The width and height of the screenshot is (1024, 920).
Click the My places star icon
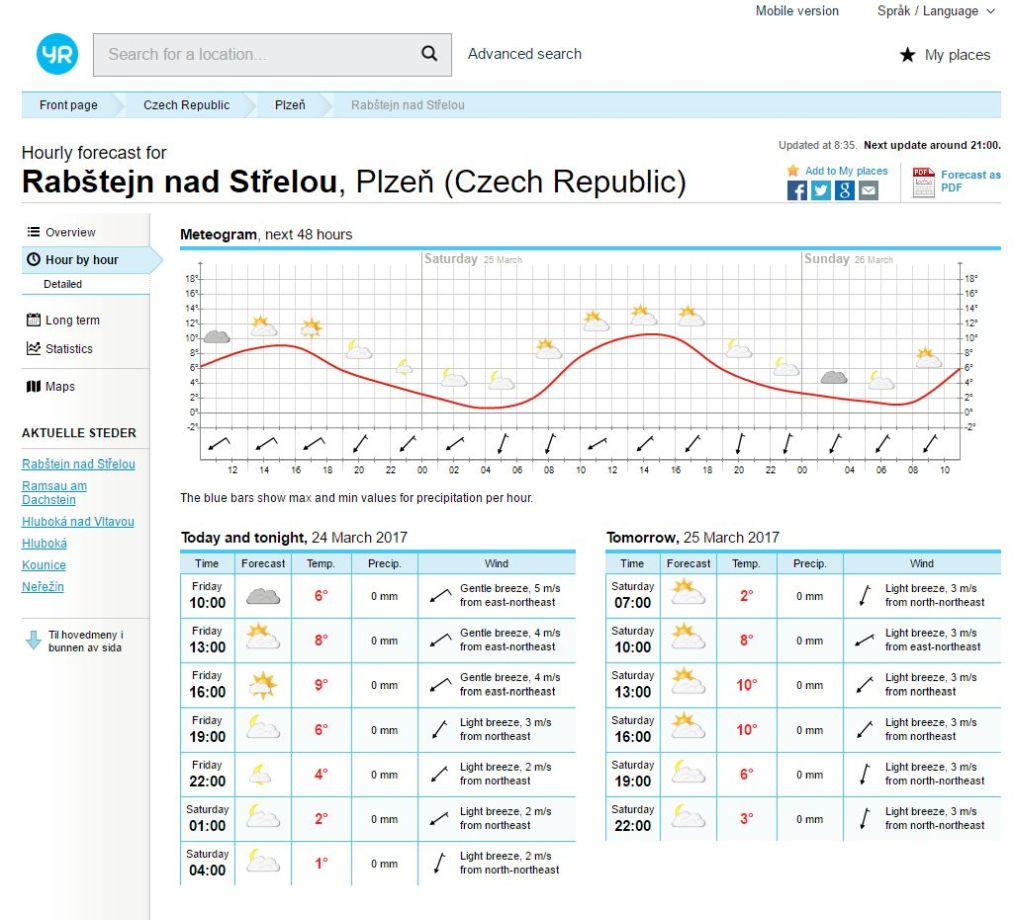coord(907,55)
